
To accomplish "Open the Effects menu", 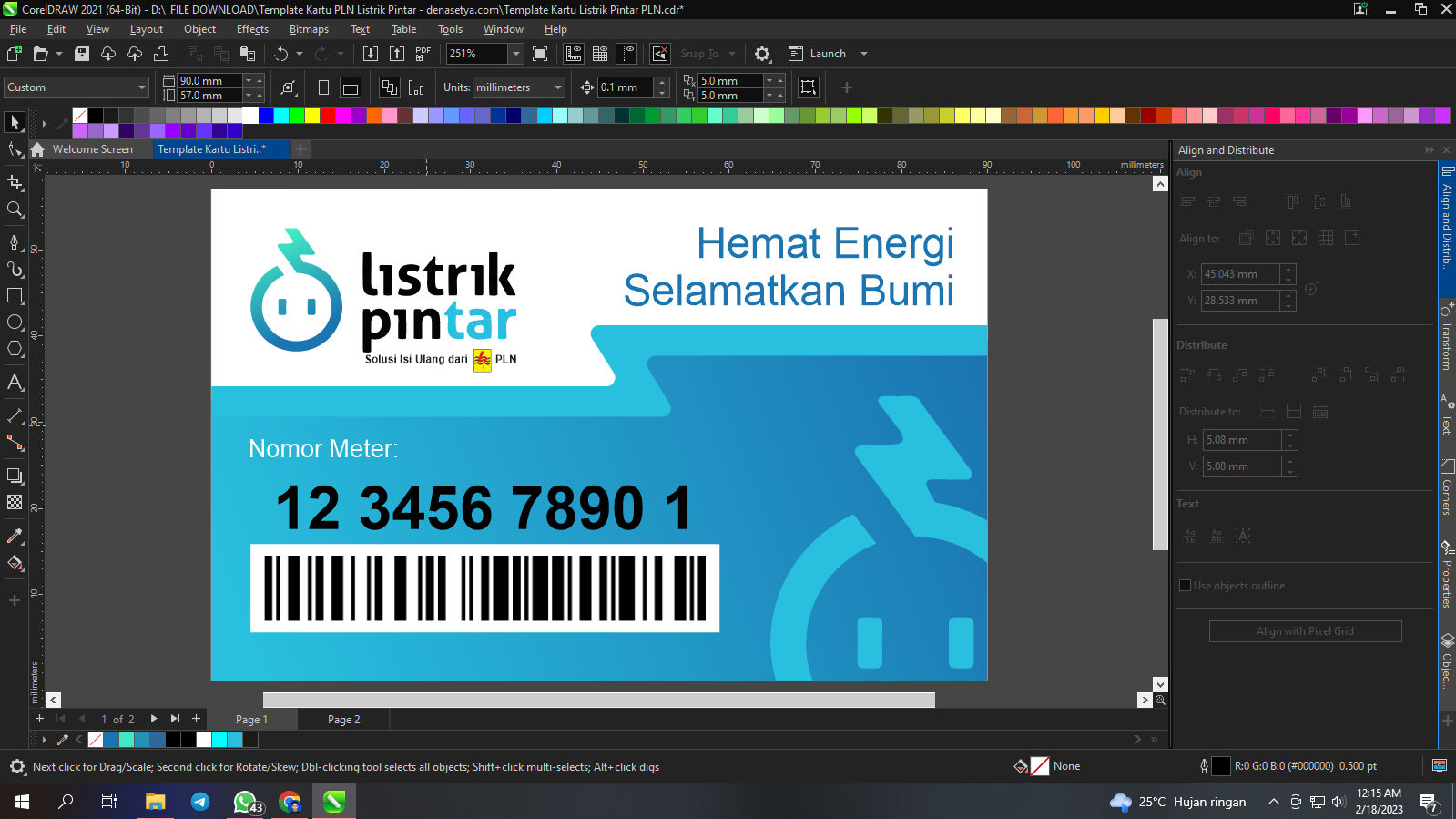I will pos(252,29).
